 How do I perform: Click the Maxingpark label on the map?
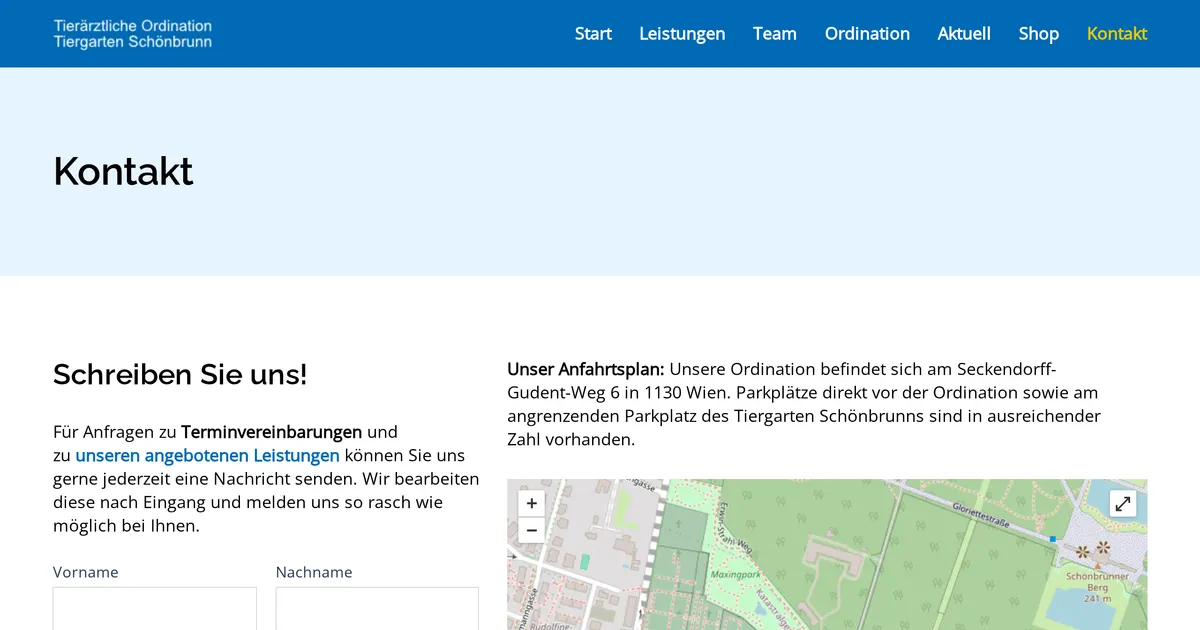coord(735,576)
